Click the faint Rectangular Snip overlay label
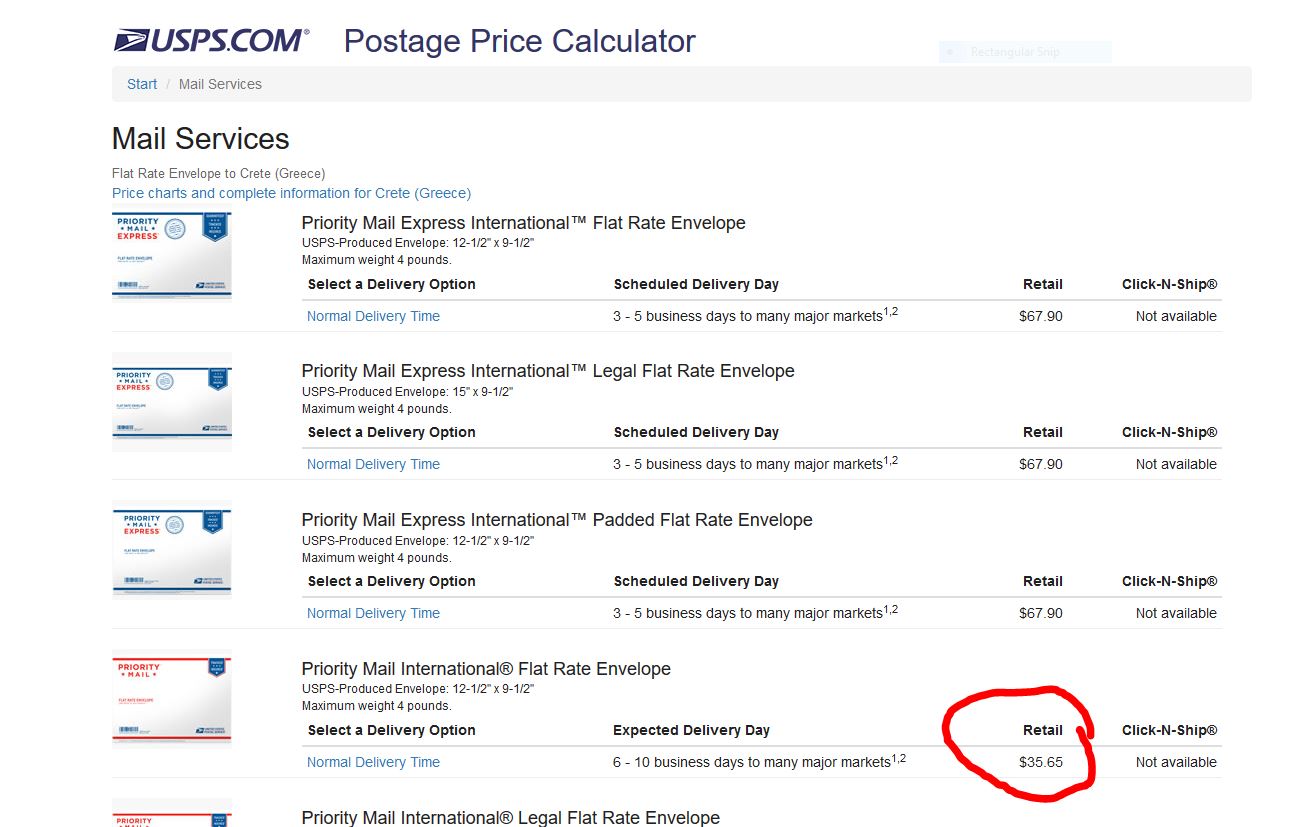Image resolution: width=1305 pixels, height=827 pixels. pos(1014,52)
